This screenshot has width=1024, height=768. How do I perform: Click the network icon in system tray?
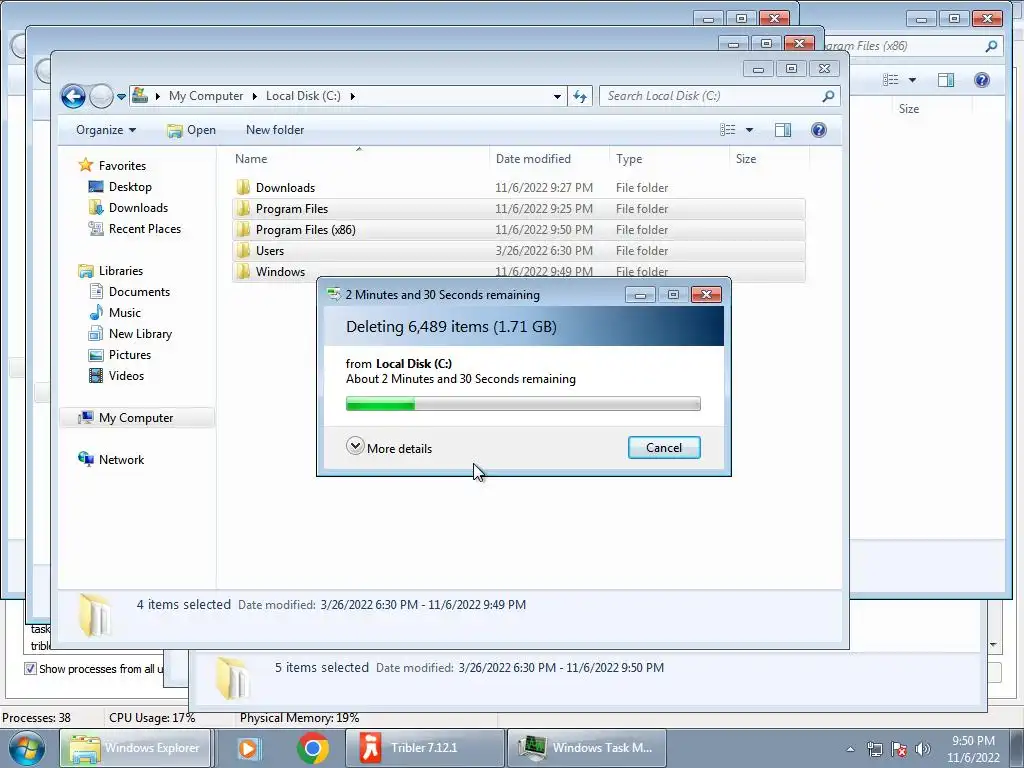point(874,749)
